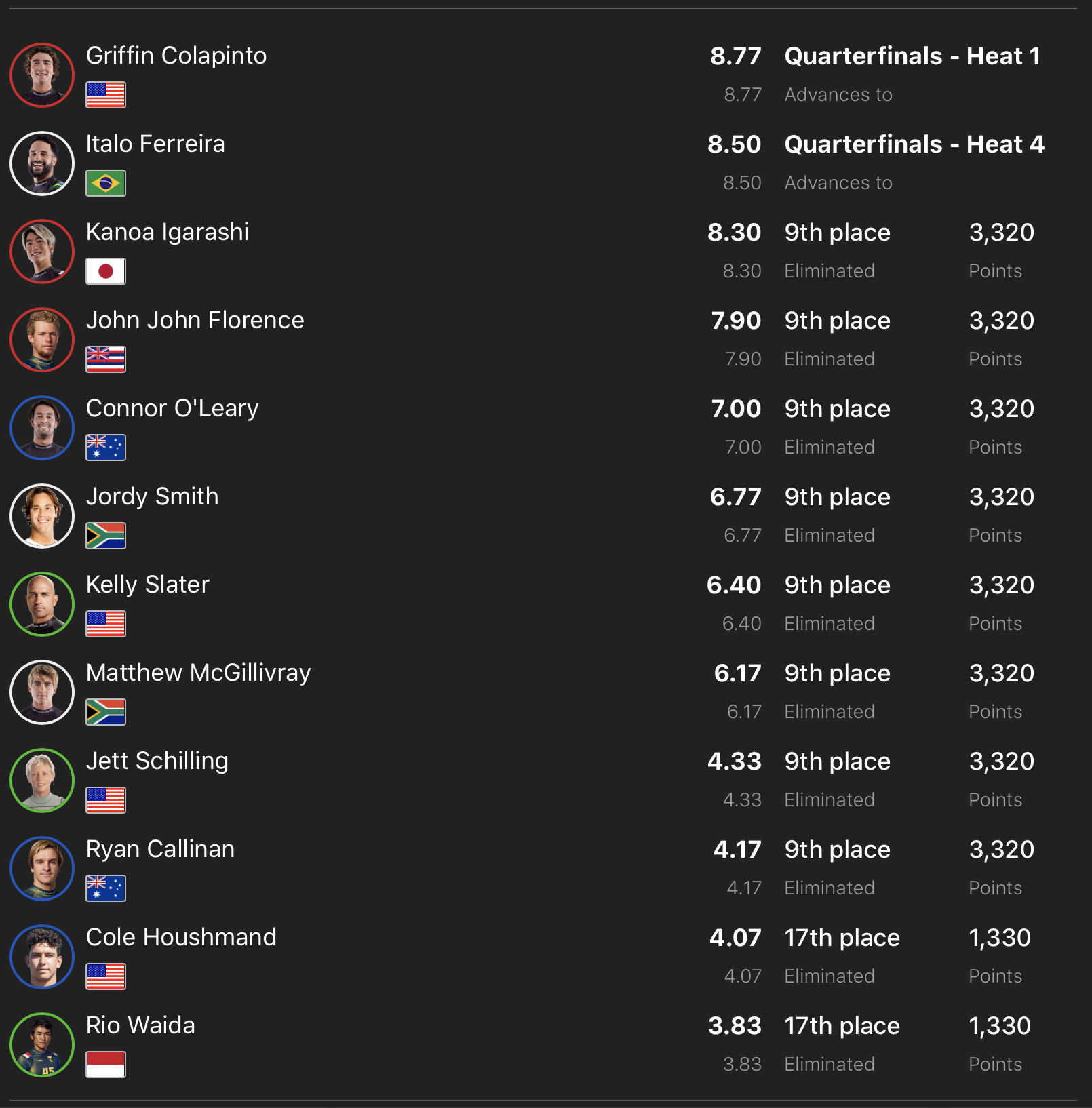Select John John Florence's name
The height and width of the screenshot is (1108, 1092).
195,320
